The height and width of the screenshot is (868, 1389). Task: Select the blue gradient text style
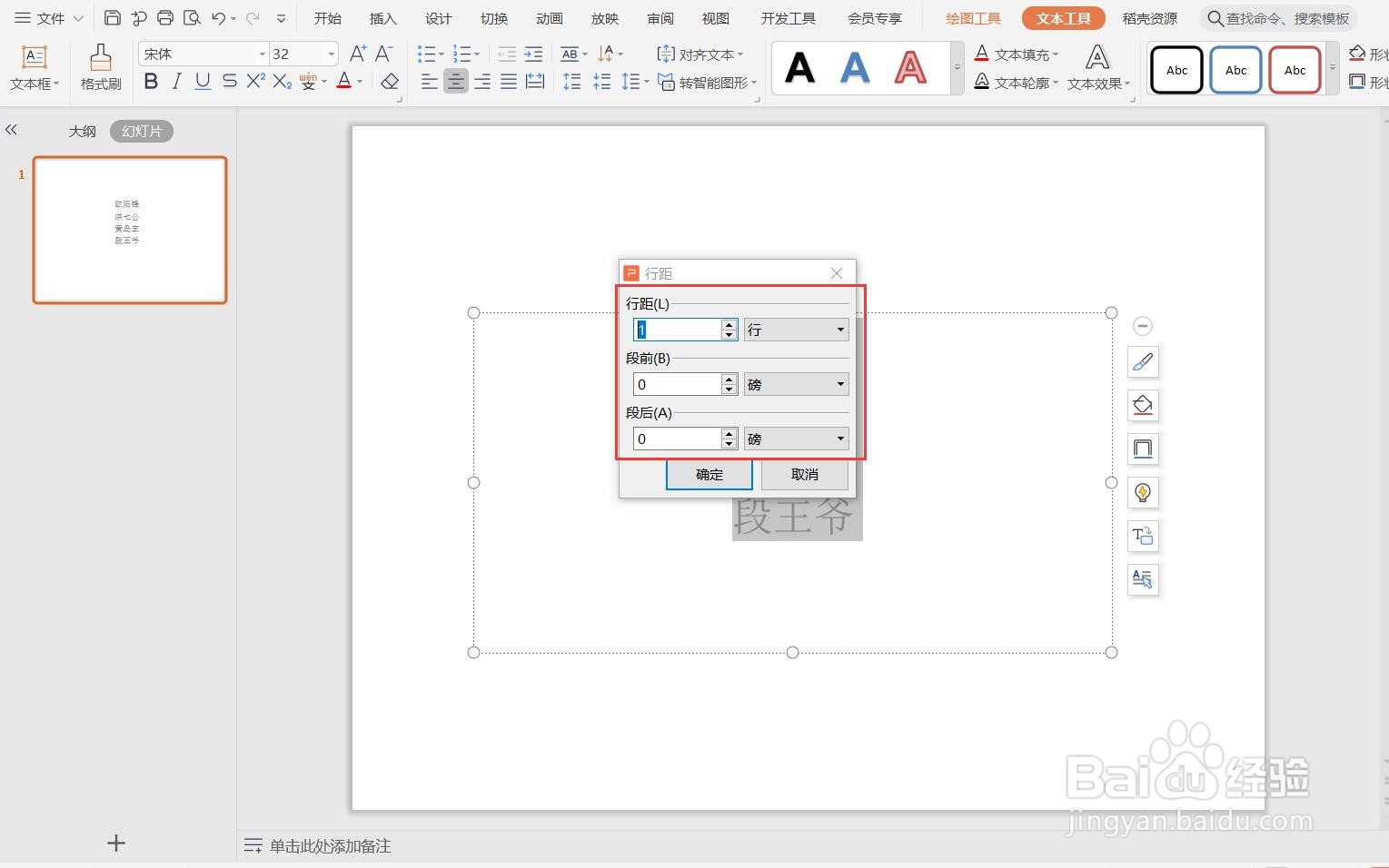tap(855, 68)
